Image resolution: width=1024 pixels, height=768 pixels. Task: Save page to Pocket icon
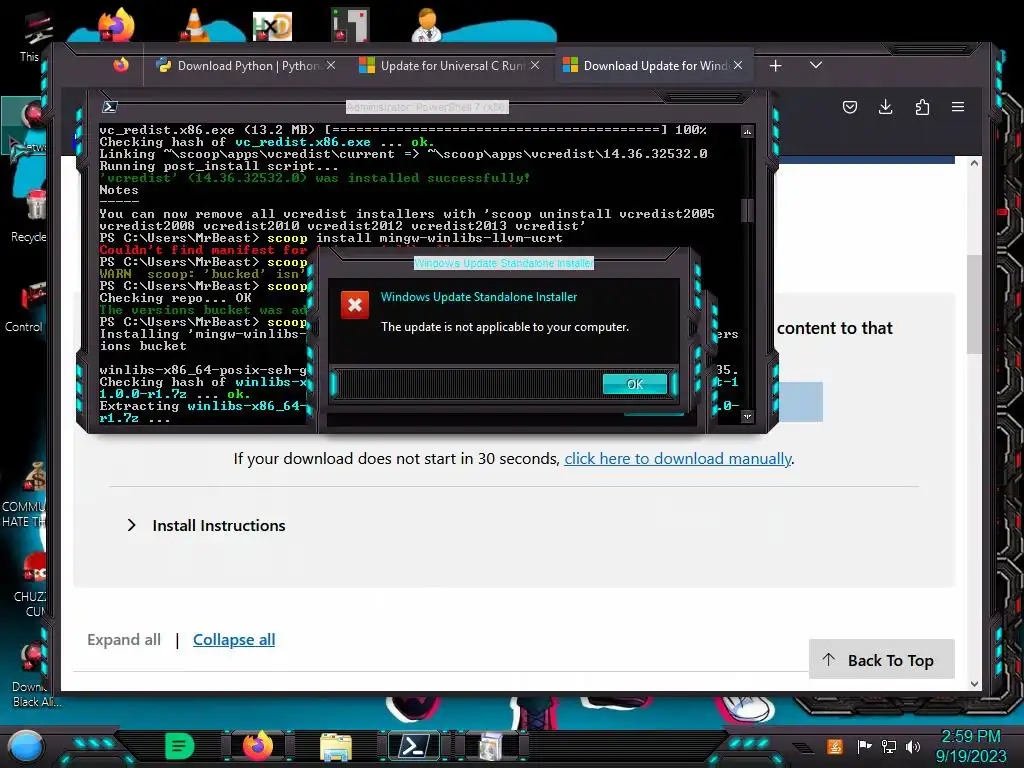850,107
